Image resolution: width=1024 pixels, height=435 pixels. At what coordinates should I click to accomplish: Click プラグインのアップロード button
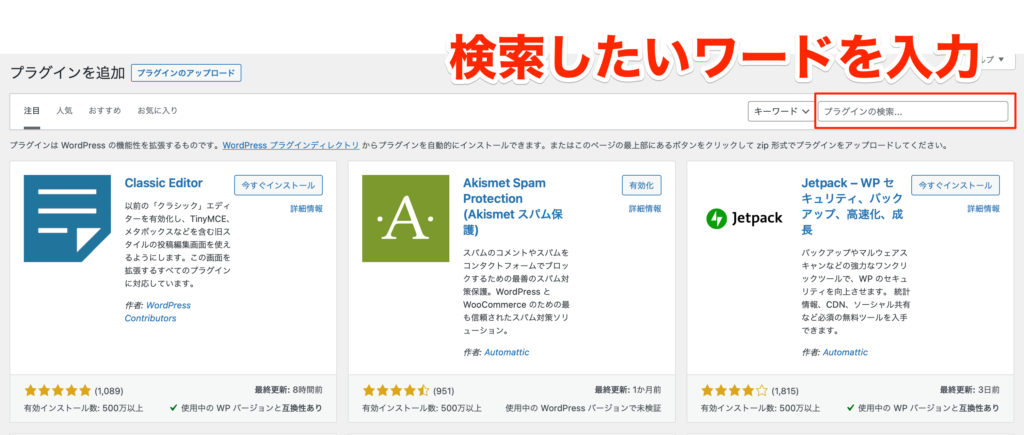point(186,72)
